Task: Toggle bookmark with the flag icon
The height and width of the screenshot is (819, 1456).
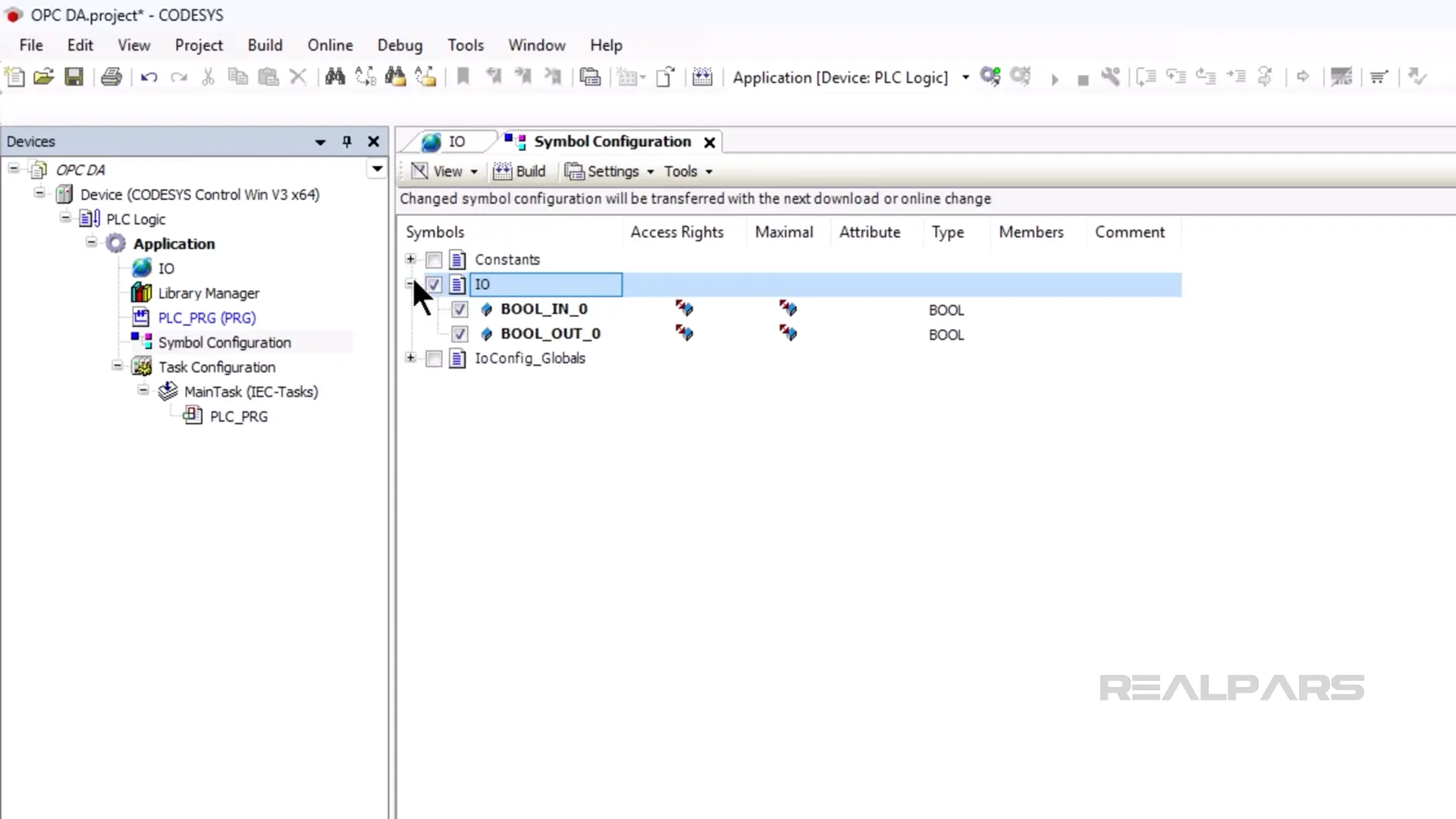Action: coord(463,77)
